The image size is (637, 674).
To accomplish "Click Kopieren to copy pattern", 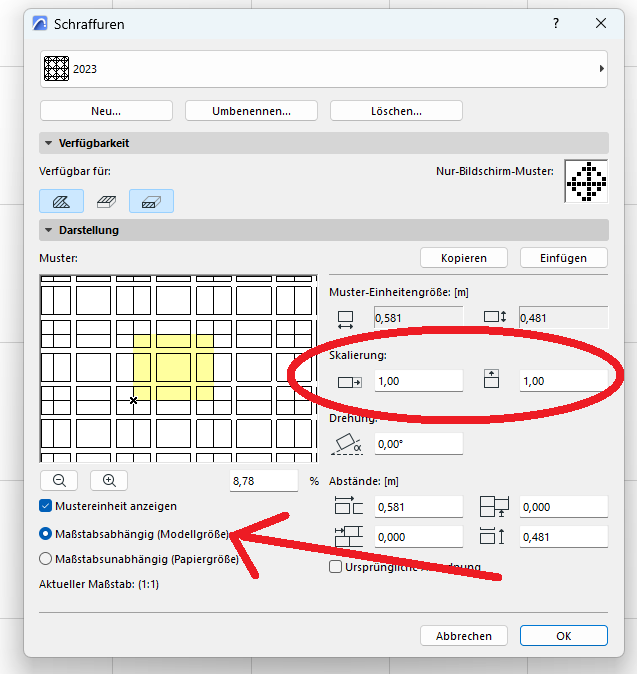I will click(464, 258).
